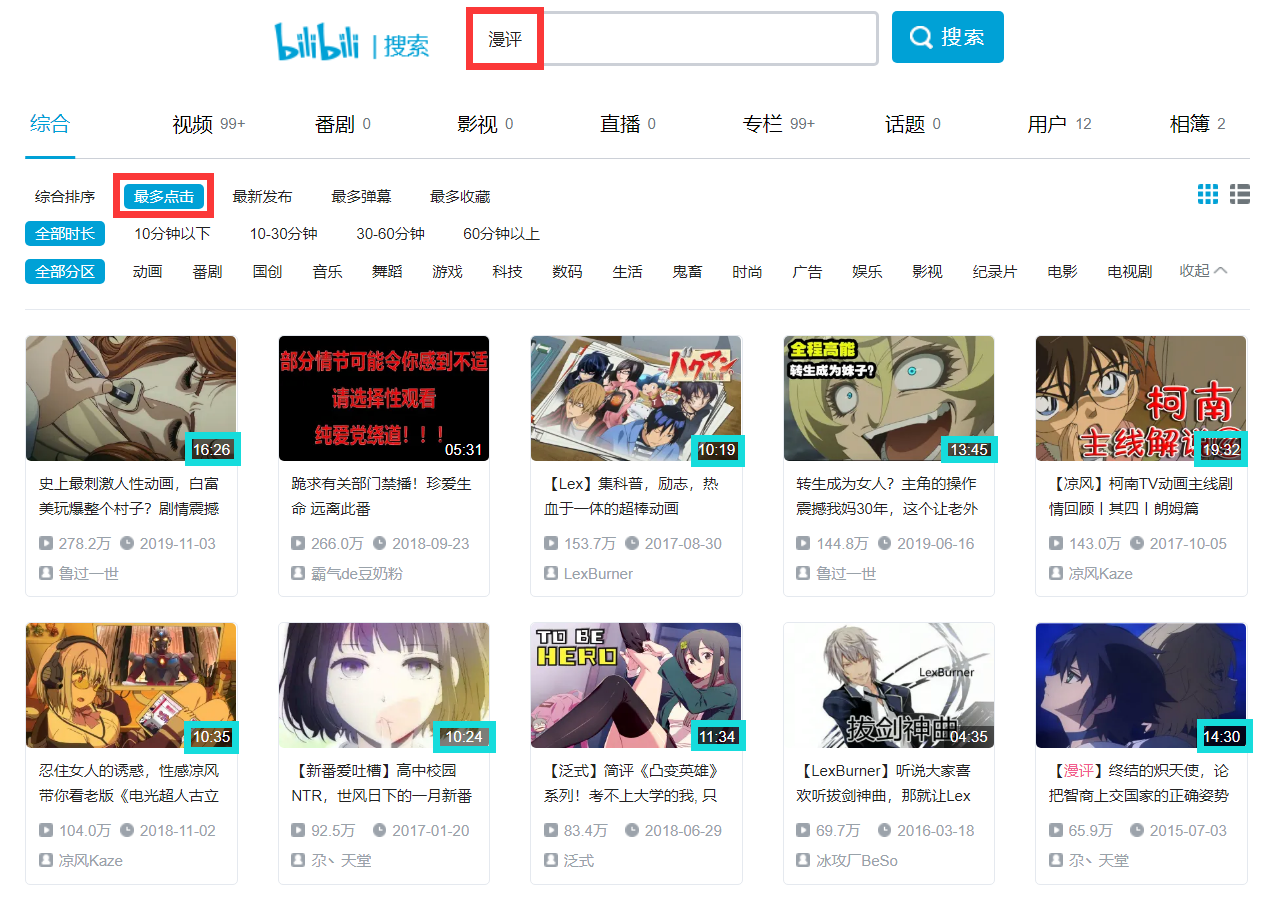Sort results by 最多点击

tap(164, 197)
